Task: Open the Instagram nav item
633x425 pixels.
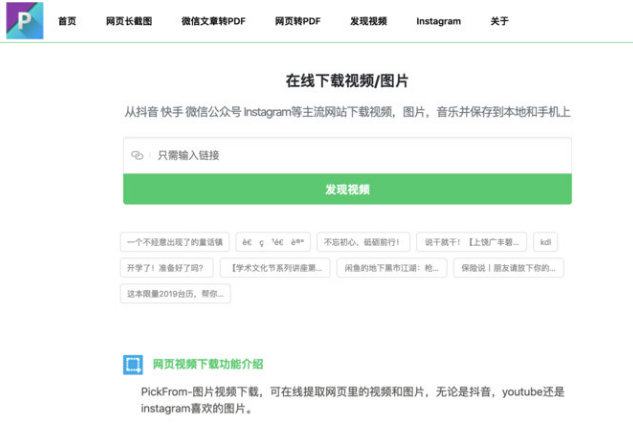Action: pos(438,21)
